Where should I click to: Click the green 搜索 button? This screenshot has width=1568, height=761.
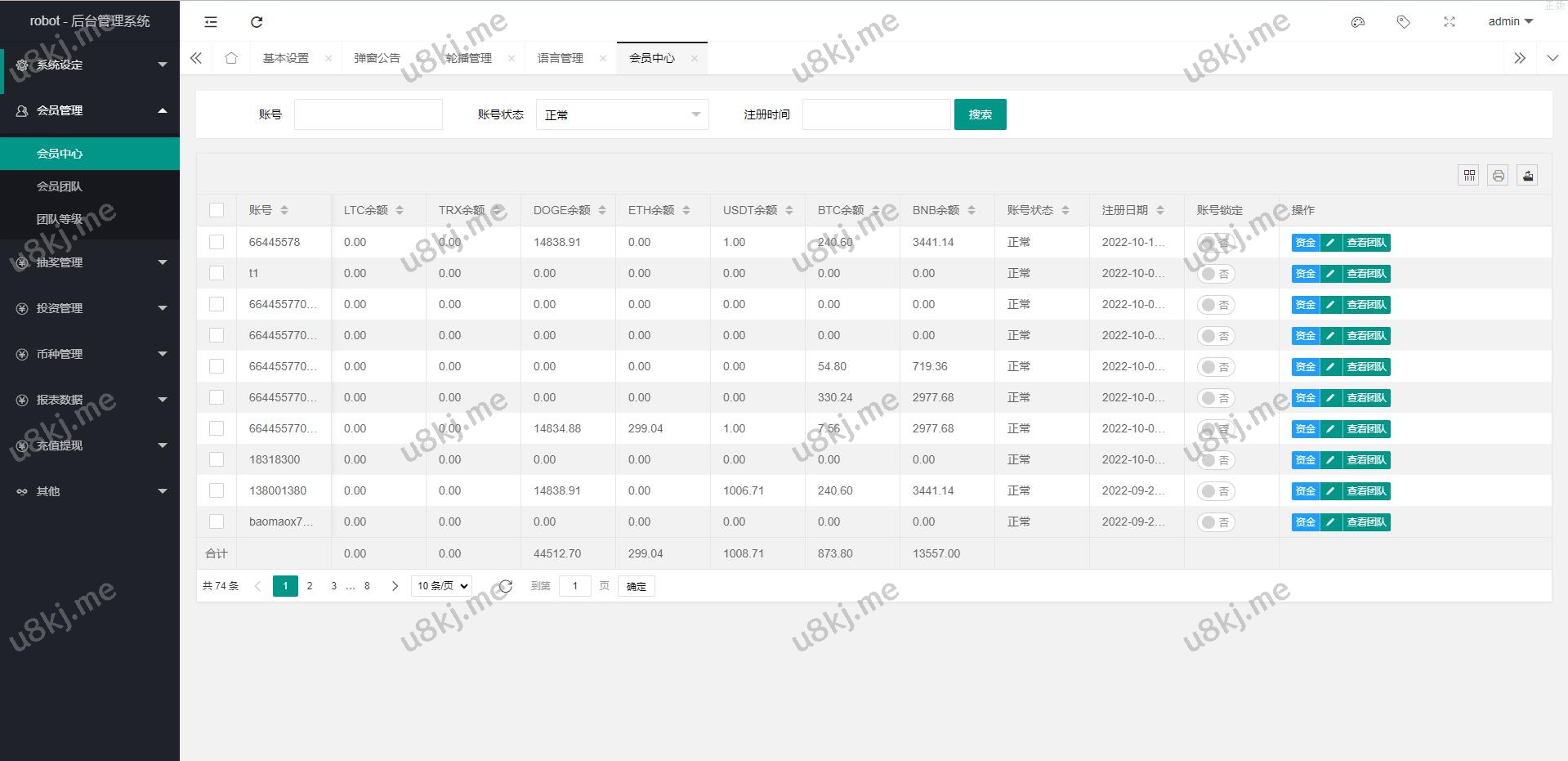(x=980, y=114)
